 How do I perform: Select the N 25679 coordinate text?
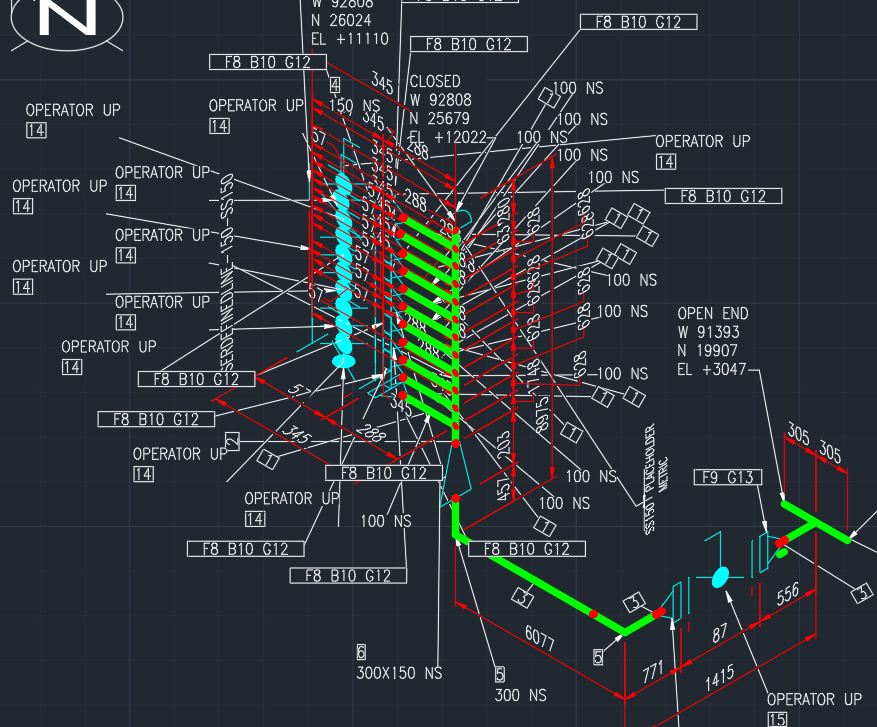(439, 119)
